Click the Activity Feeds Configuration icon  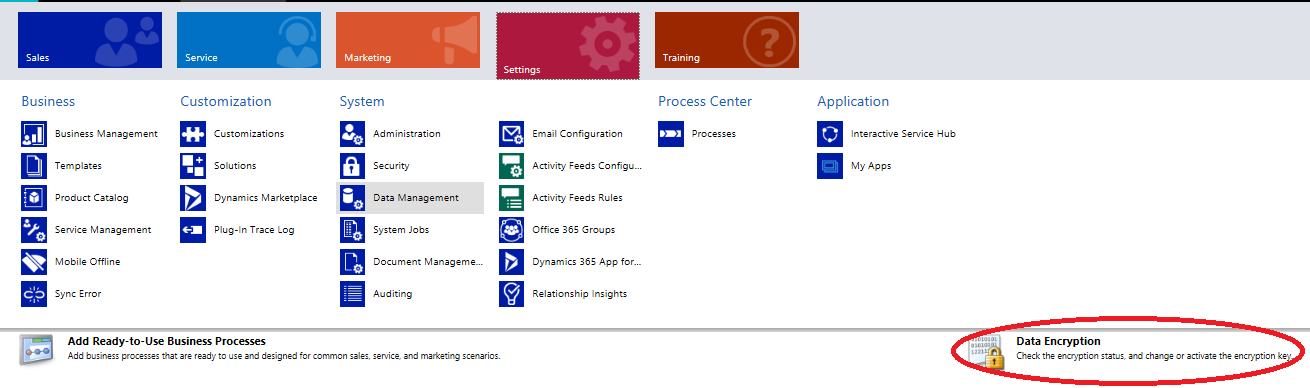(512, 166)
